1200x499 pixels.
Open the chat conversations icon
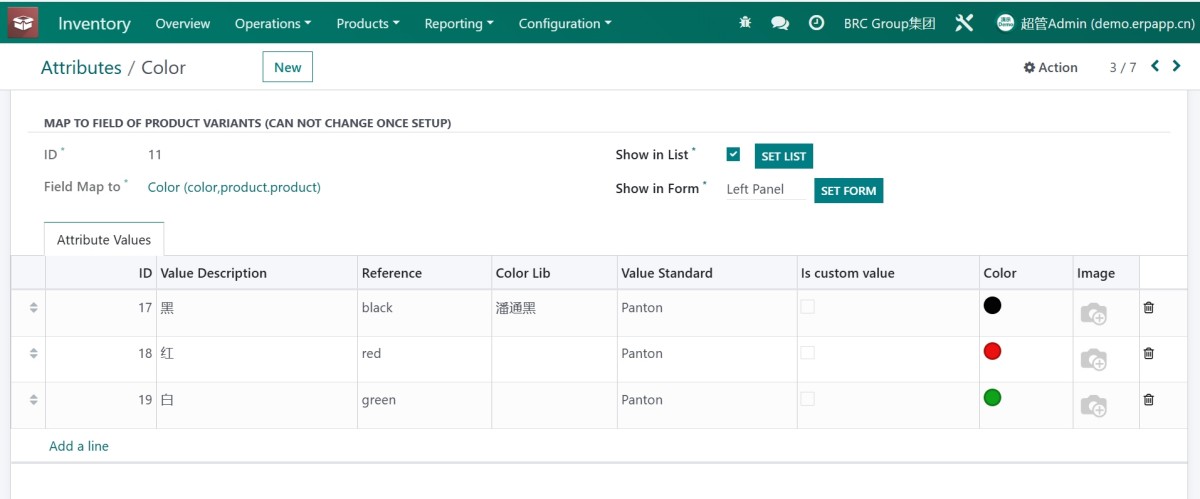780,23
